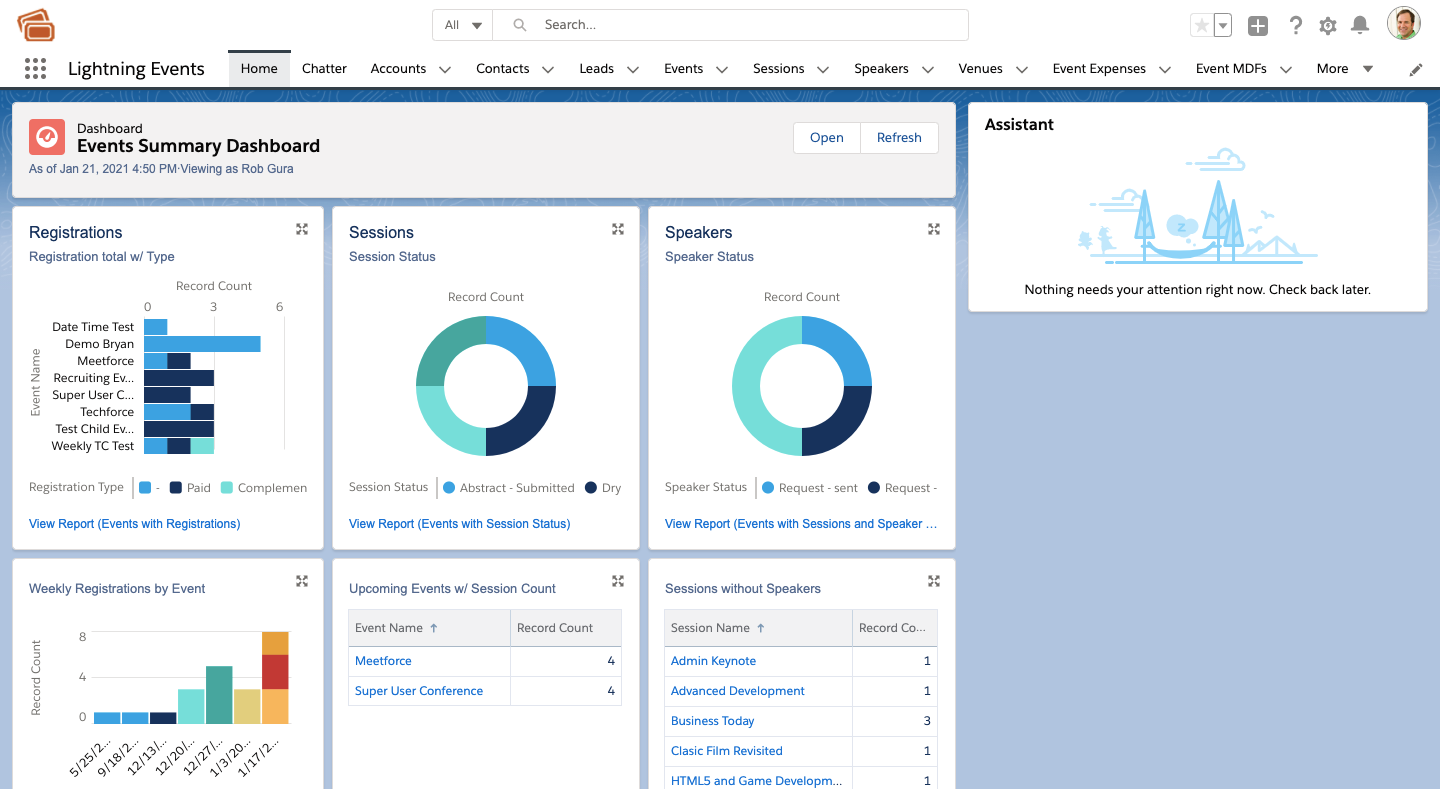Open Salesforce Help with the question mark icon
Viewport: 1440px width, 789px height.
click(x=1295, y=25)
